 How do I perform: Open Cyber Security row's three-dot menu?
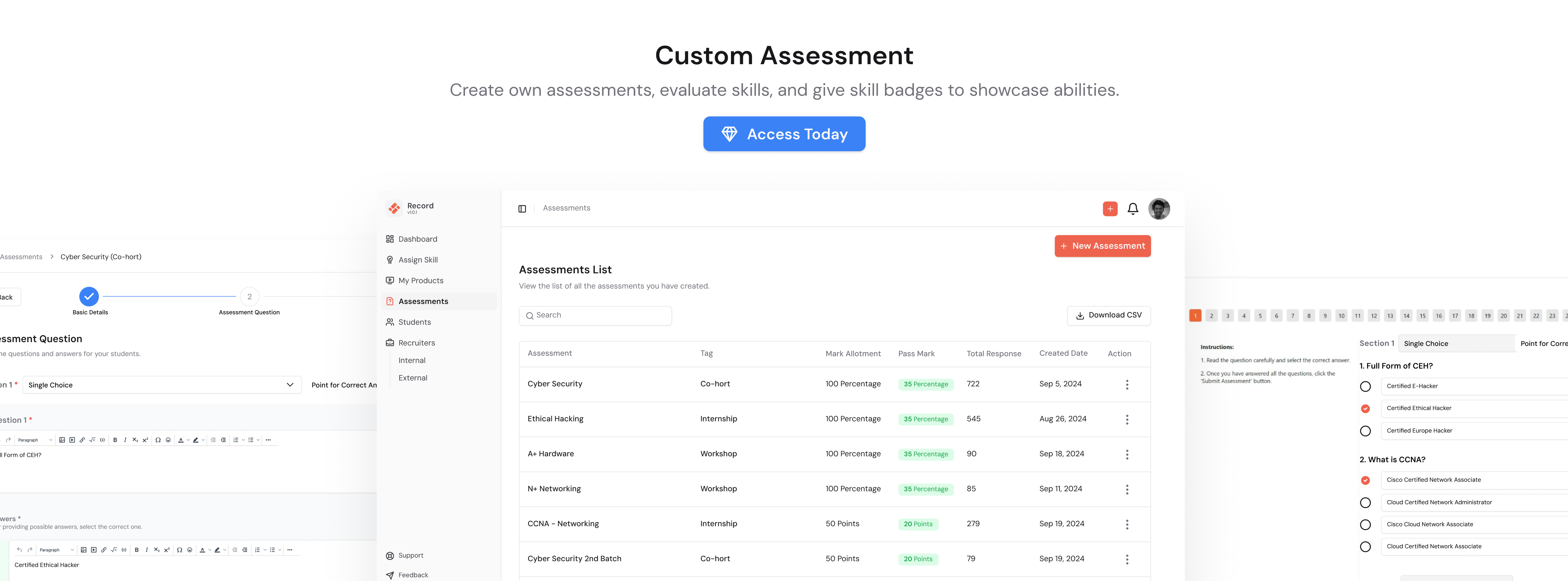pos(1127,384)
